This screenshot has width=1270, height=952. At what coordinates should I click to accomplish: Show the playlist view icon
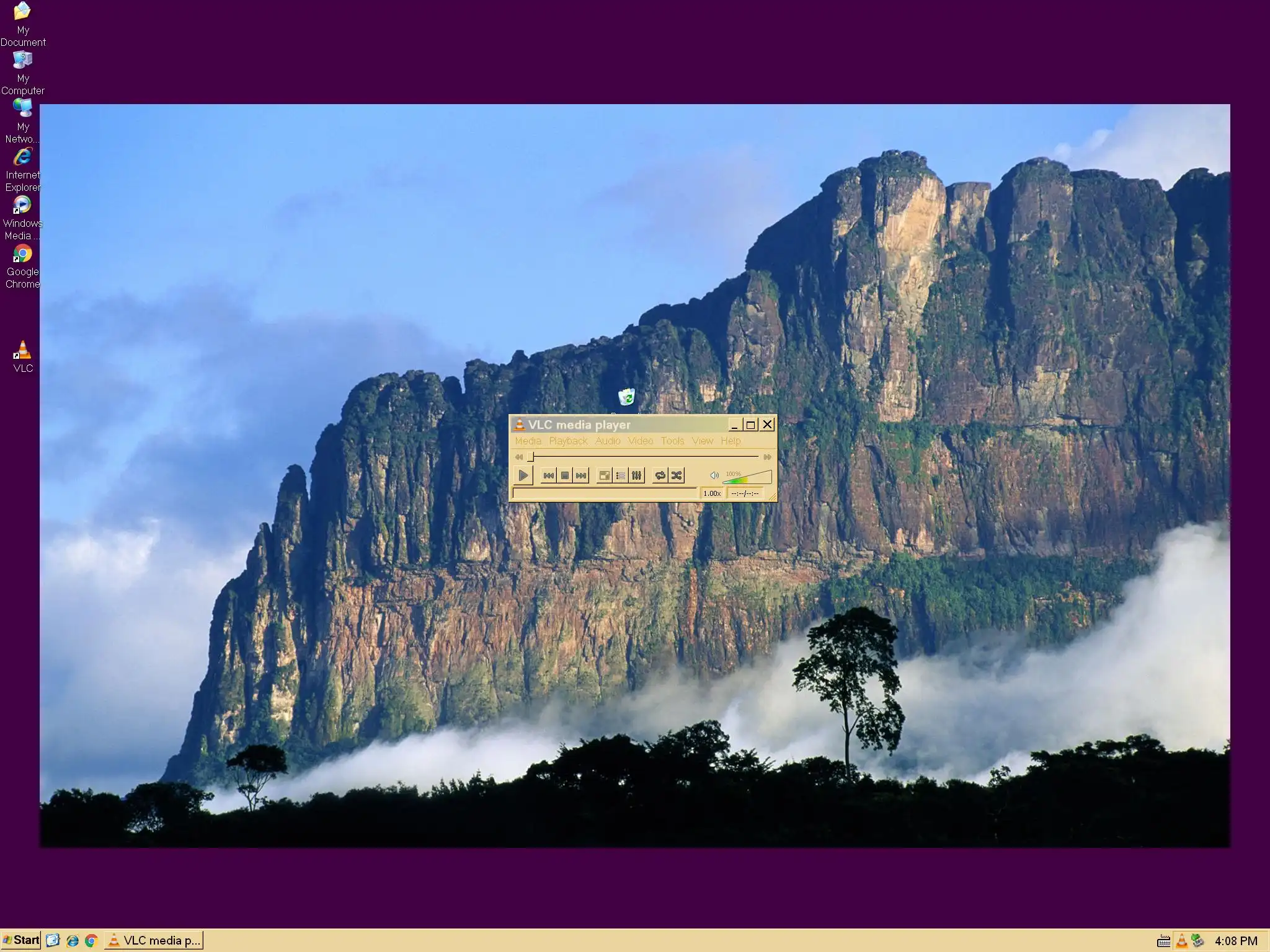621,475
